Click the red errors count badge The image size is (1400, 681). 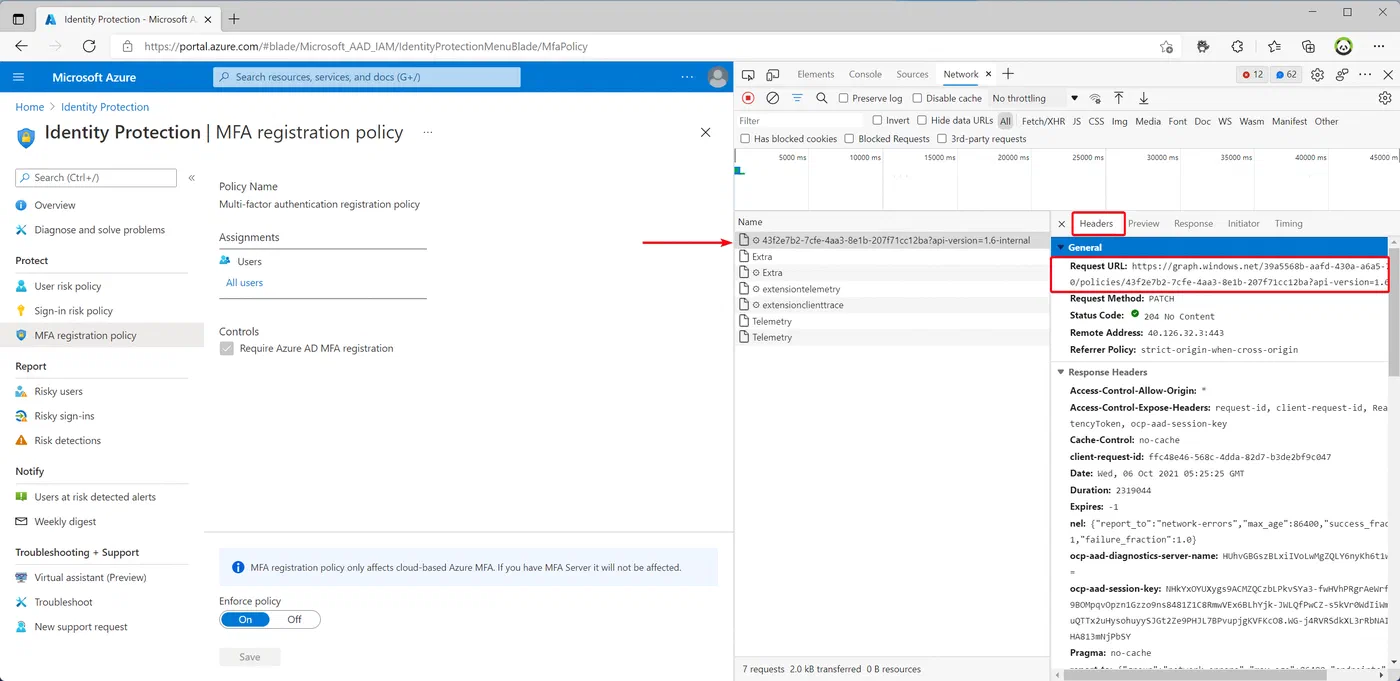pyautogui.click(x=1252, y=75)
